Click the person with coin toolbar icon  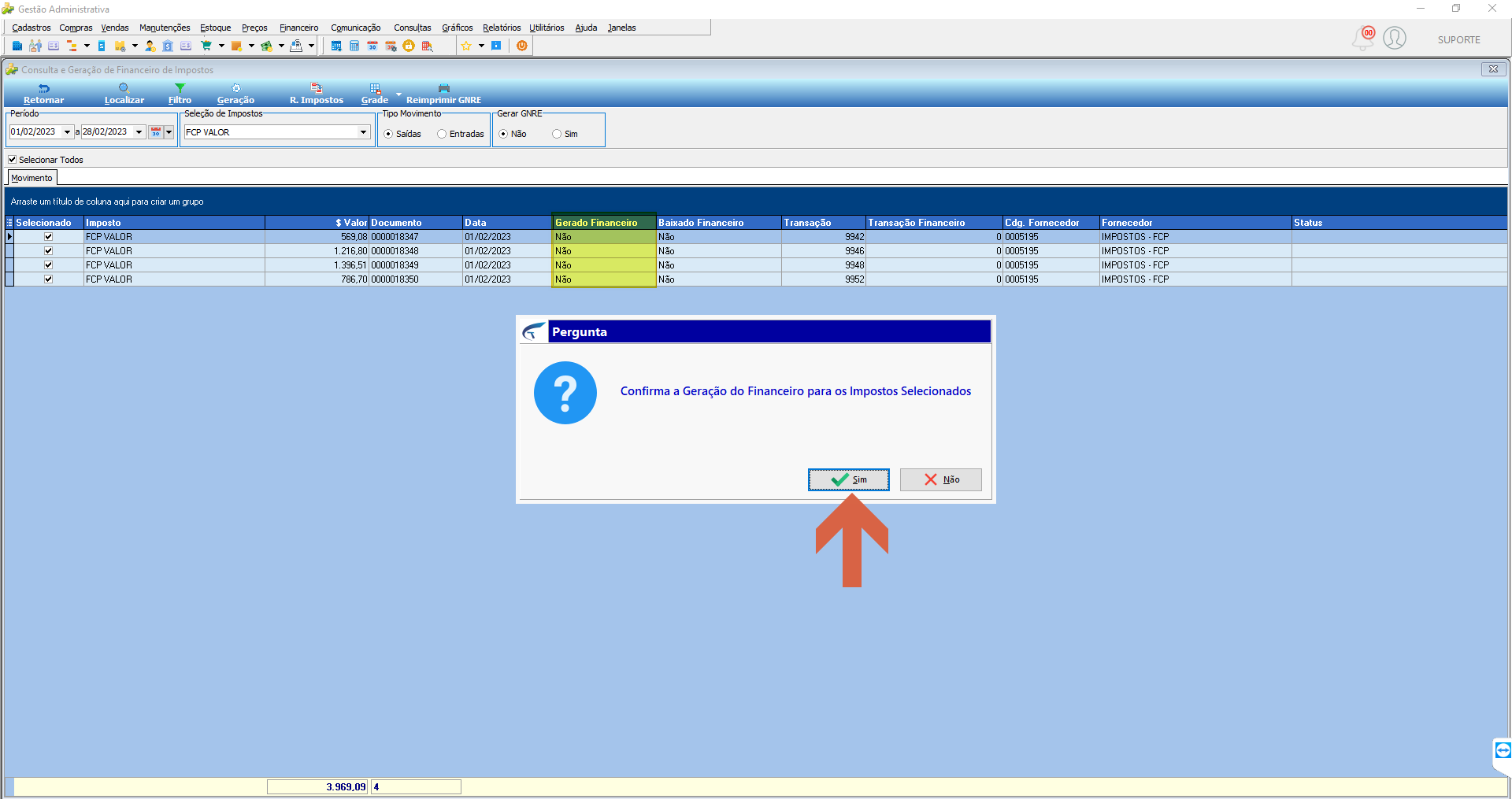click(x=150, y=46)
